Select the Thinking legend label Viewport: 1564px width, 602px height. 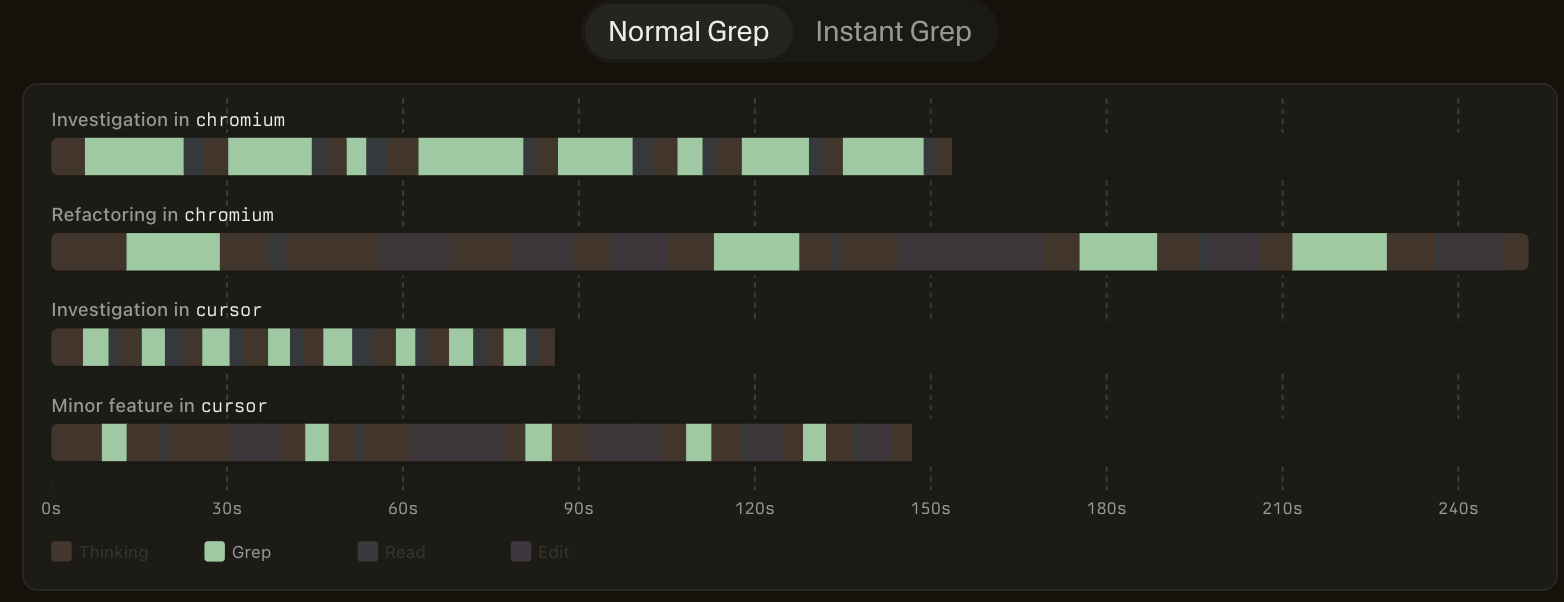113,552
